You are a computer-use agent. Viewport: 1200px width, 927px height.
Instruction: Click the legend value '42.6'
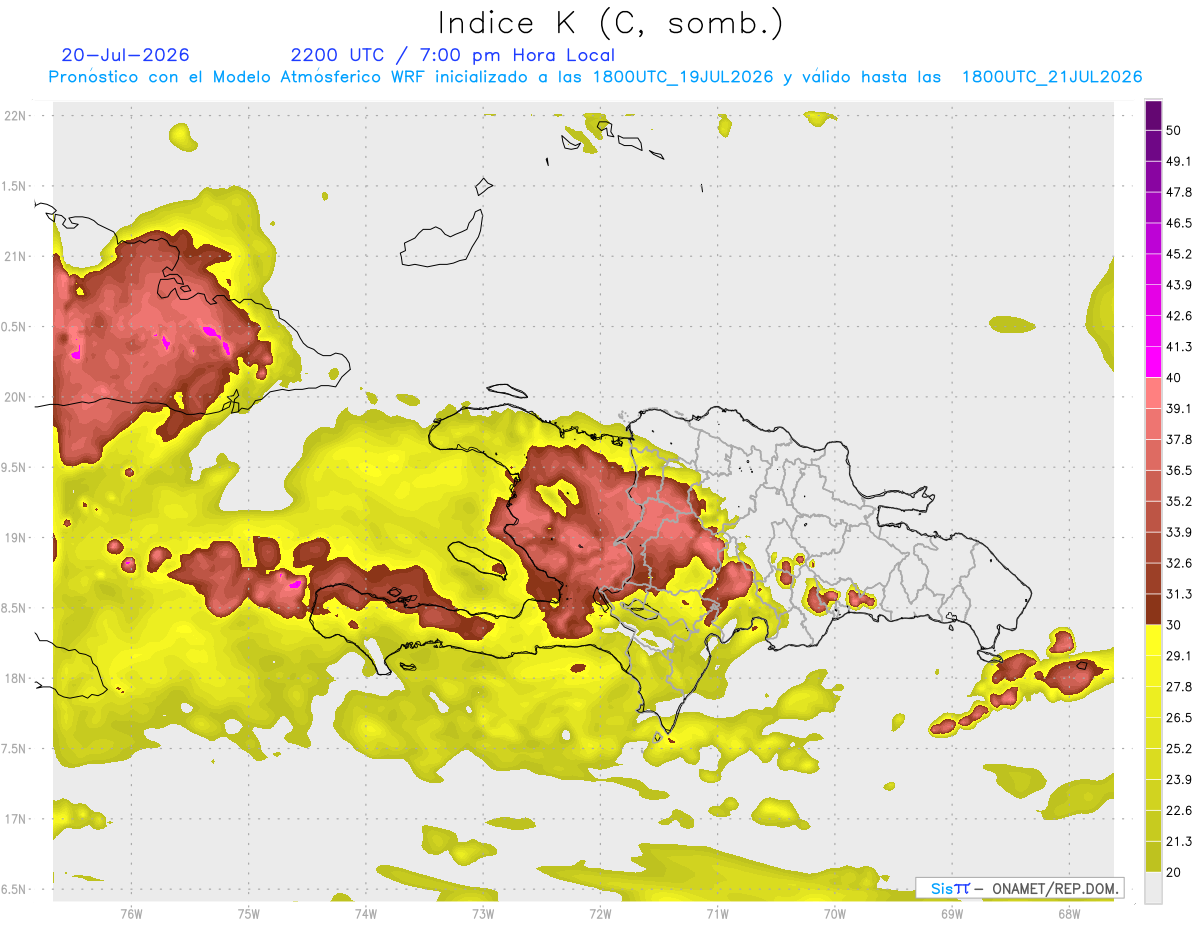tap(1179, 316)
